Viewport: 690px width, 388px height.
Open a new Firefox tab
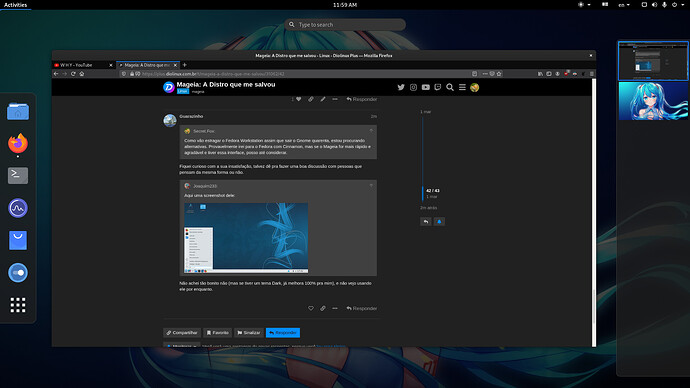click(x=185, y=65)
